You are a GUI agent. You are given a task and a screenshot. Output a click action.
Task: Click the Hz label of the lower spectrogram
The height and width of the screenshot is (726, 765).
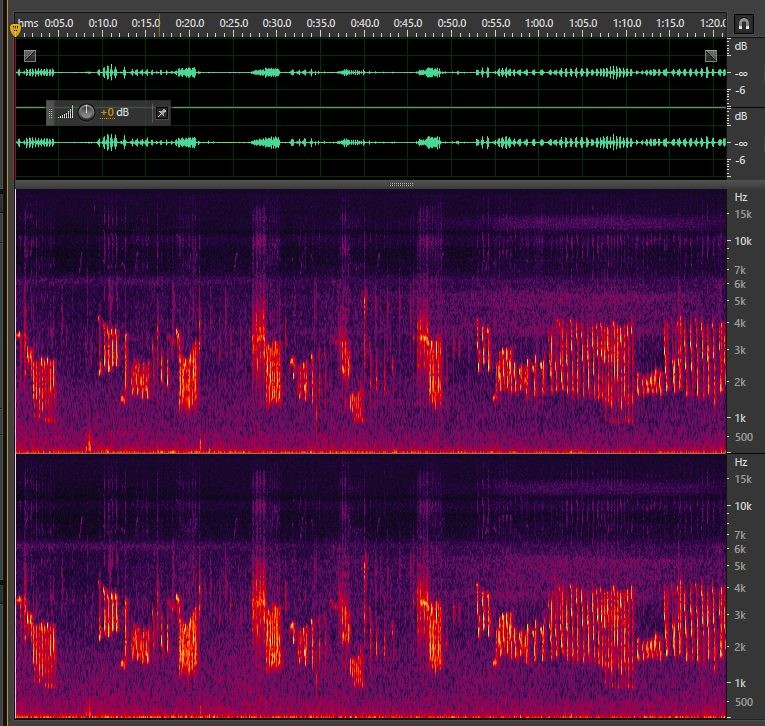click(741, 462)
